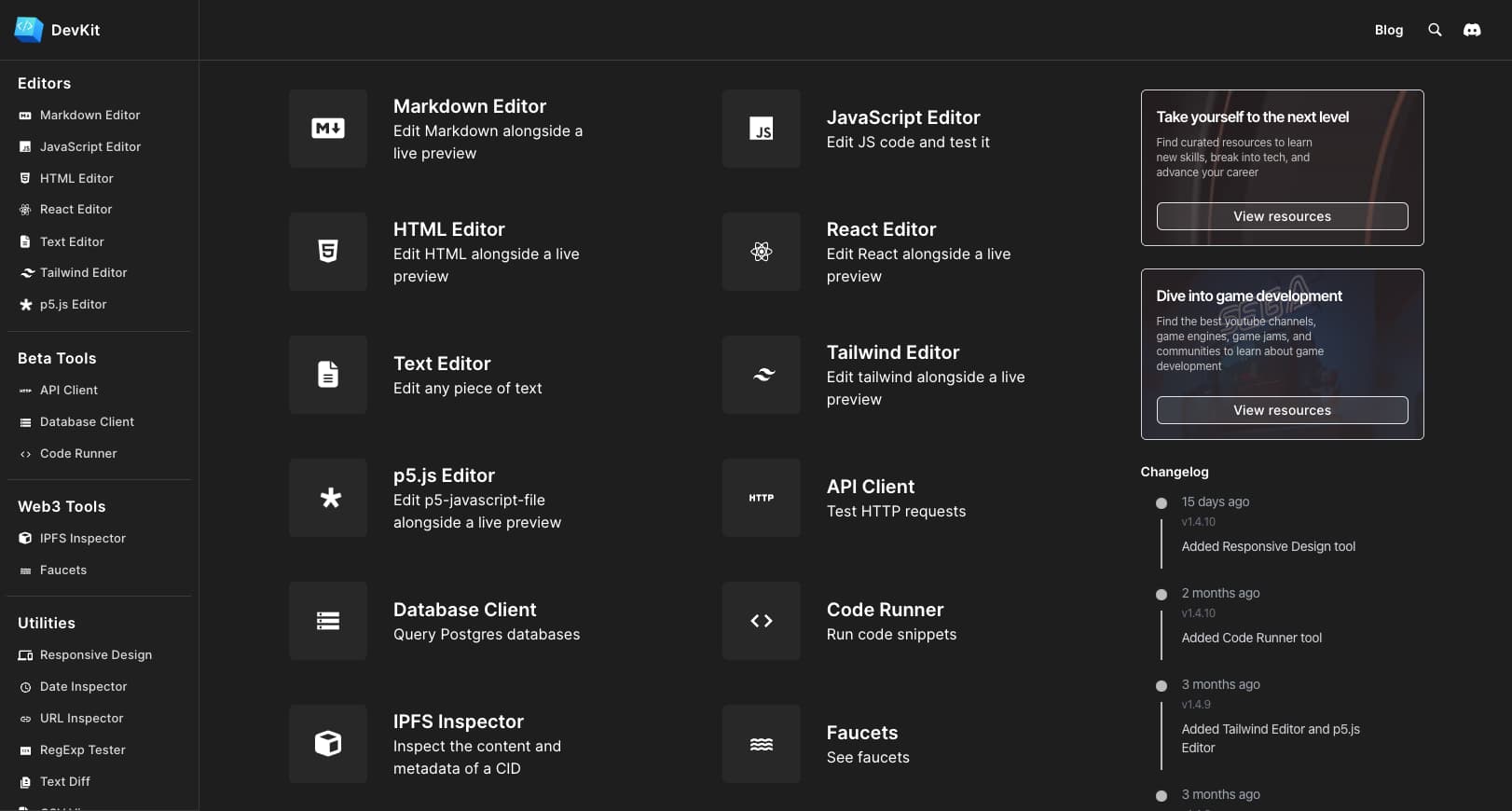Open search with the magnifier icon

(1435, 30)
